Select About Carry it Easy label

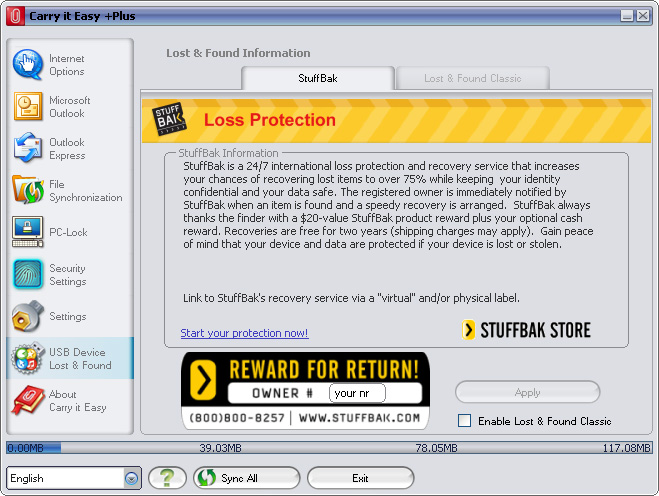78,401
